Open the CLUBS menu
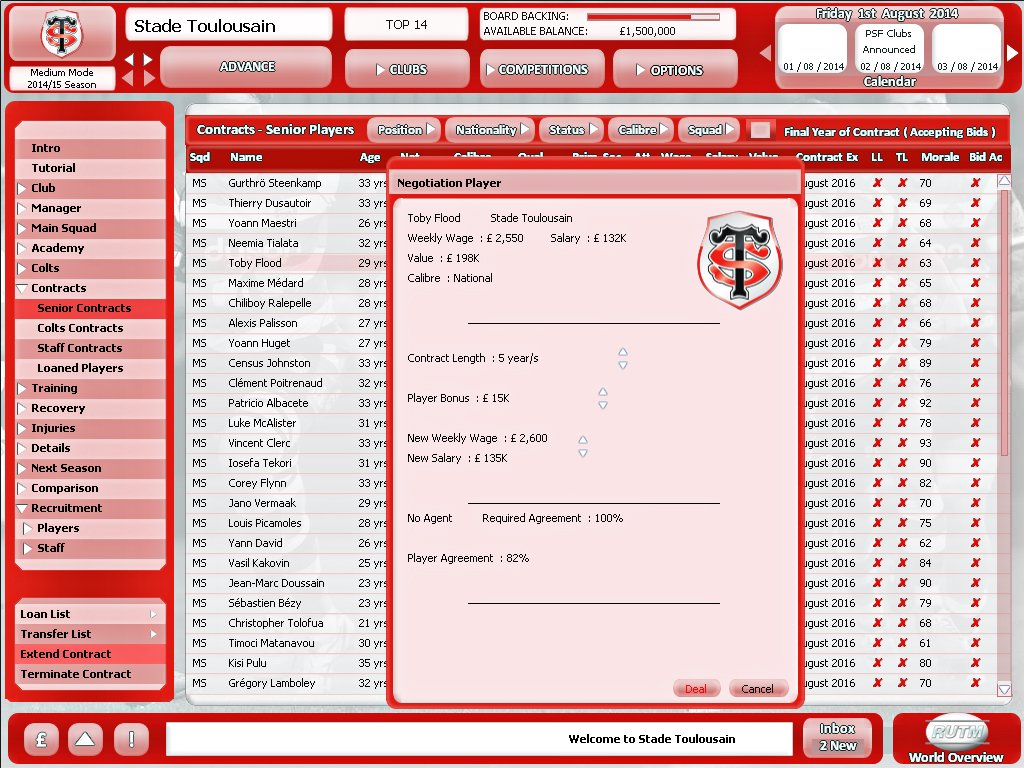 pyautogui.click(x=407, y=69)
